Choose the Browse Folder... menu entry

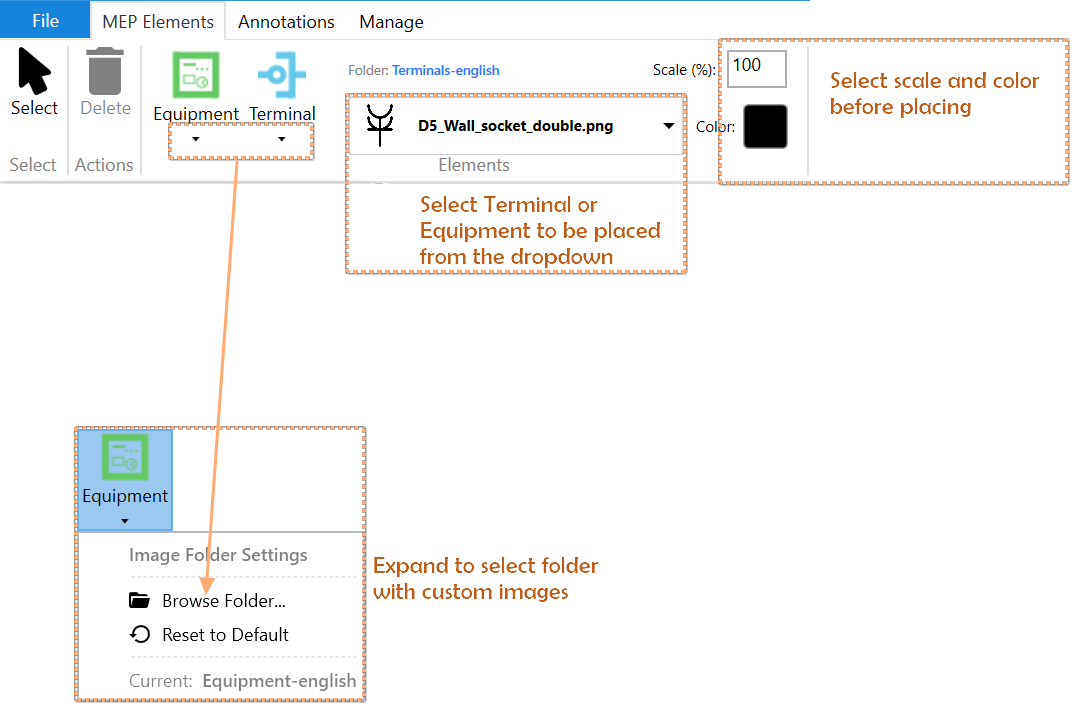coord(224,601)
